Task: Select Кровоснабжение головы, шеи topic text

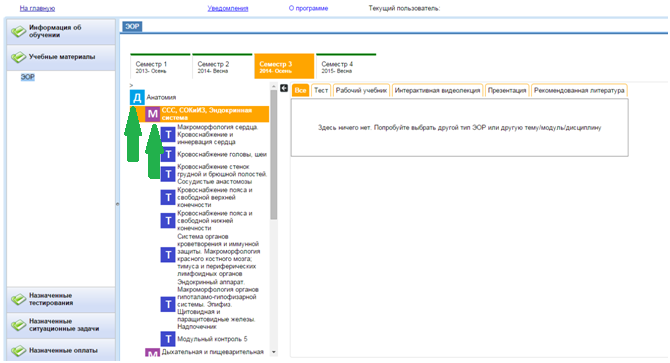Action: point(222,154)
